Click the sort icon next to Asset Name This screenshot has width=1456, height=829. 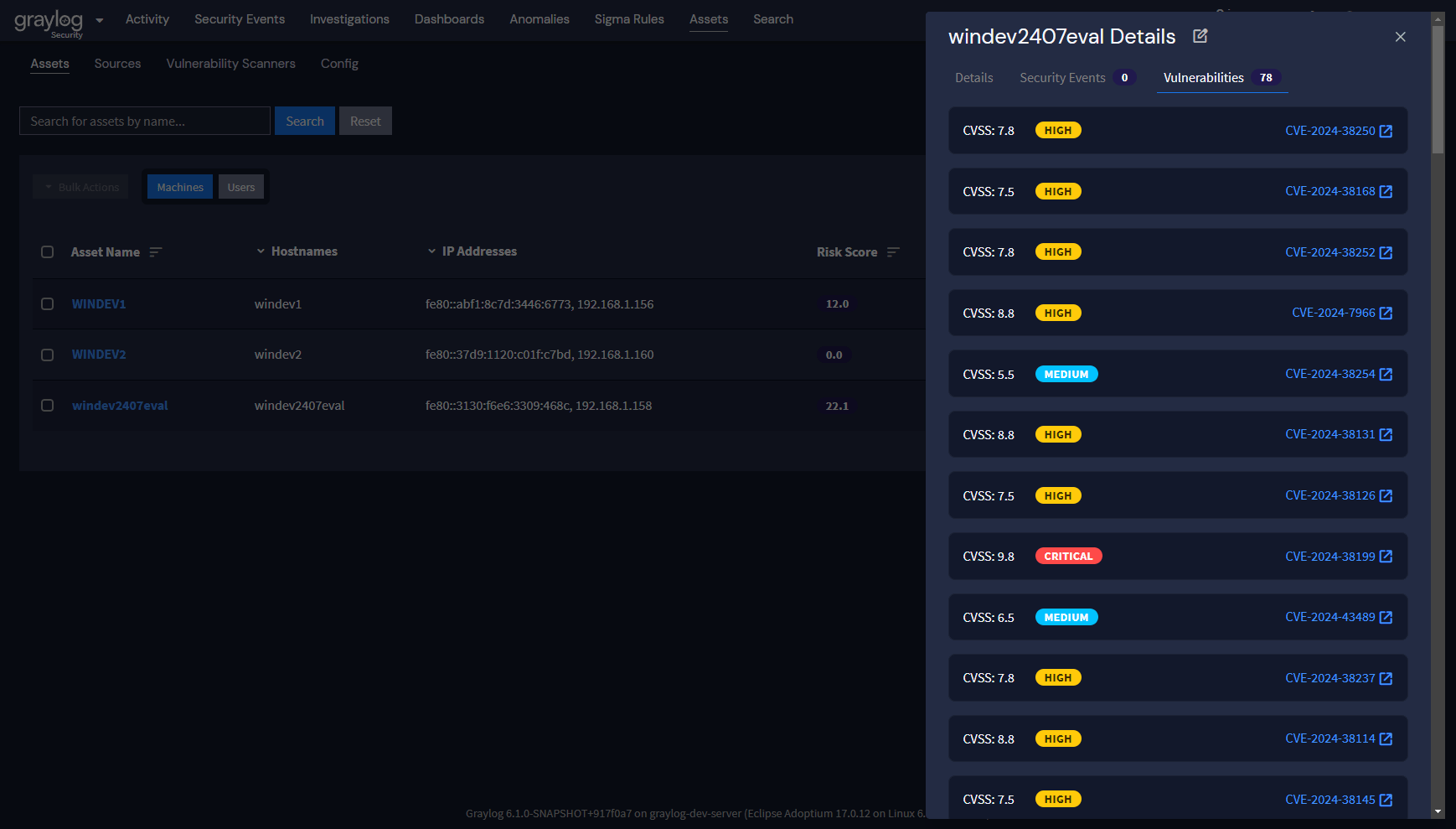coord(156,251)
